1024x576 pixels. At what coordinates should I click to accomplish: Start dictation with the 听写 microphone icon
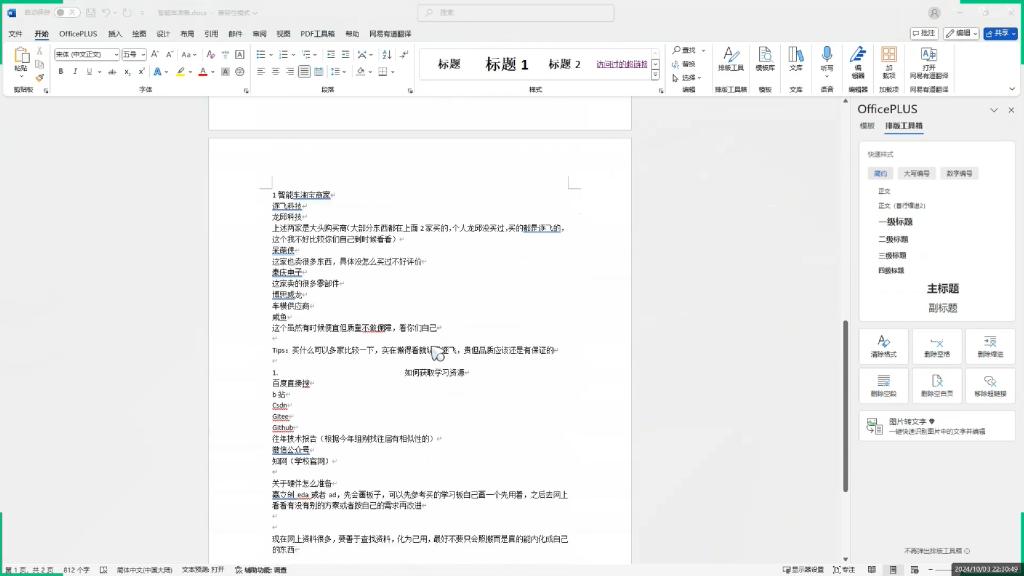click(x=827, y=59)
